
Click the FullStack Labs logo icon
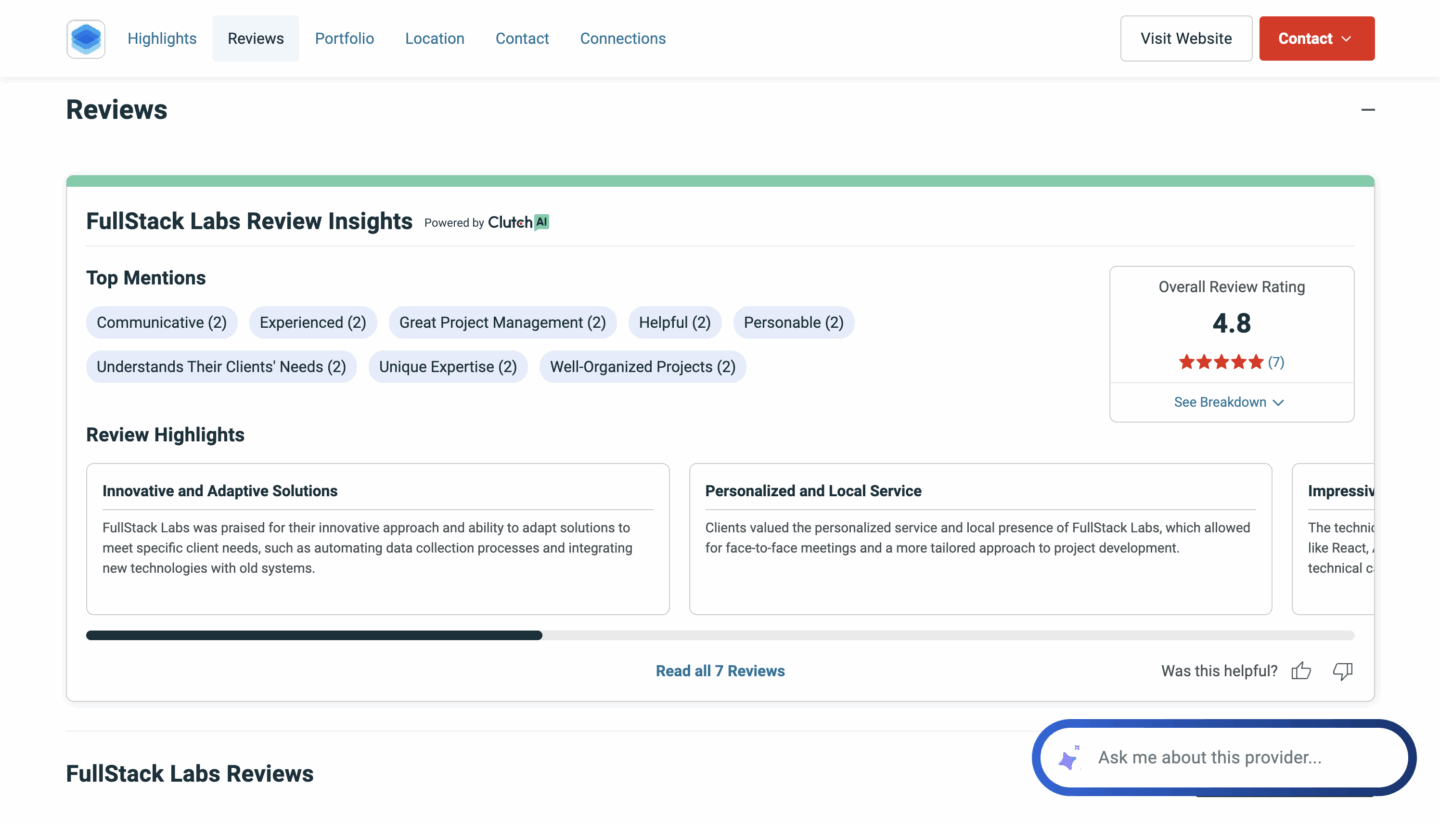point(86,39)
